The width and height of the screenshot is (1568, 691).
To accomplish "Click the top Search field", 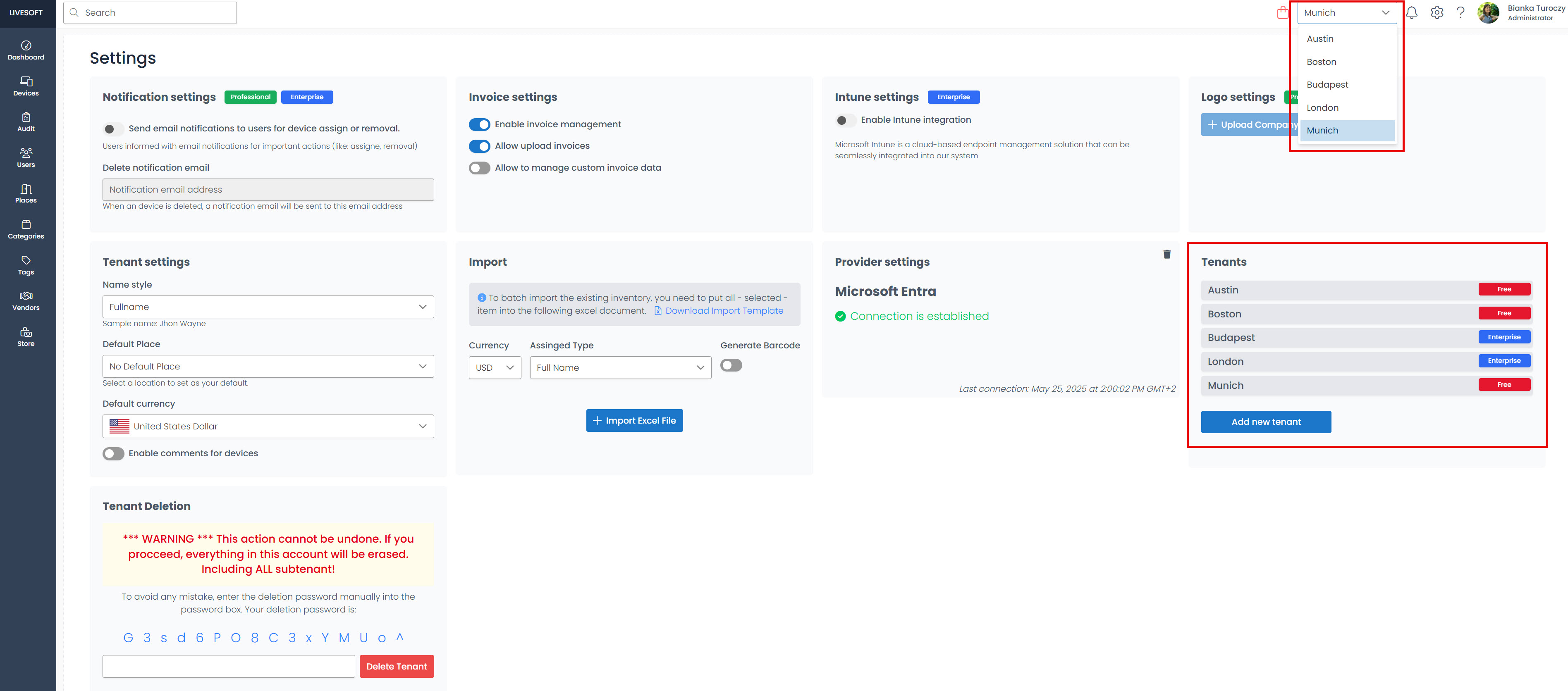I will (x=150, y=13).
